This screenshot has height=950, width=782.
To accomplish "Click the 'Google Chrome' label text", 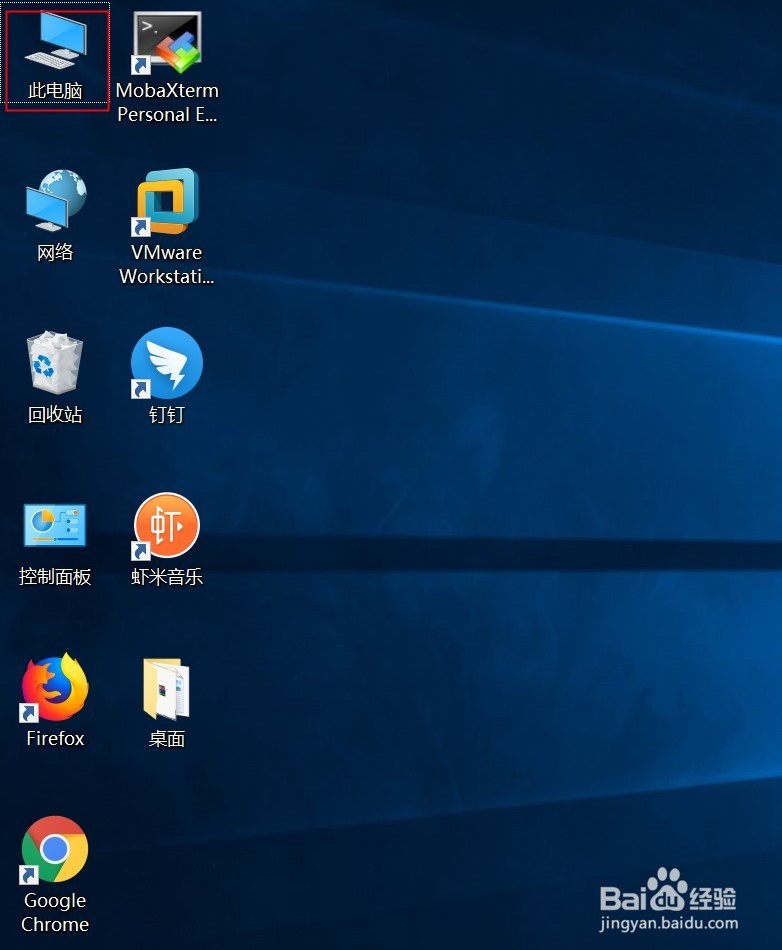I will [55, 912].
